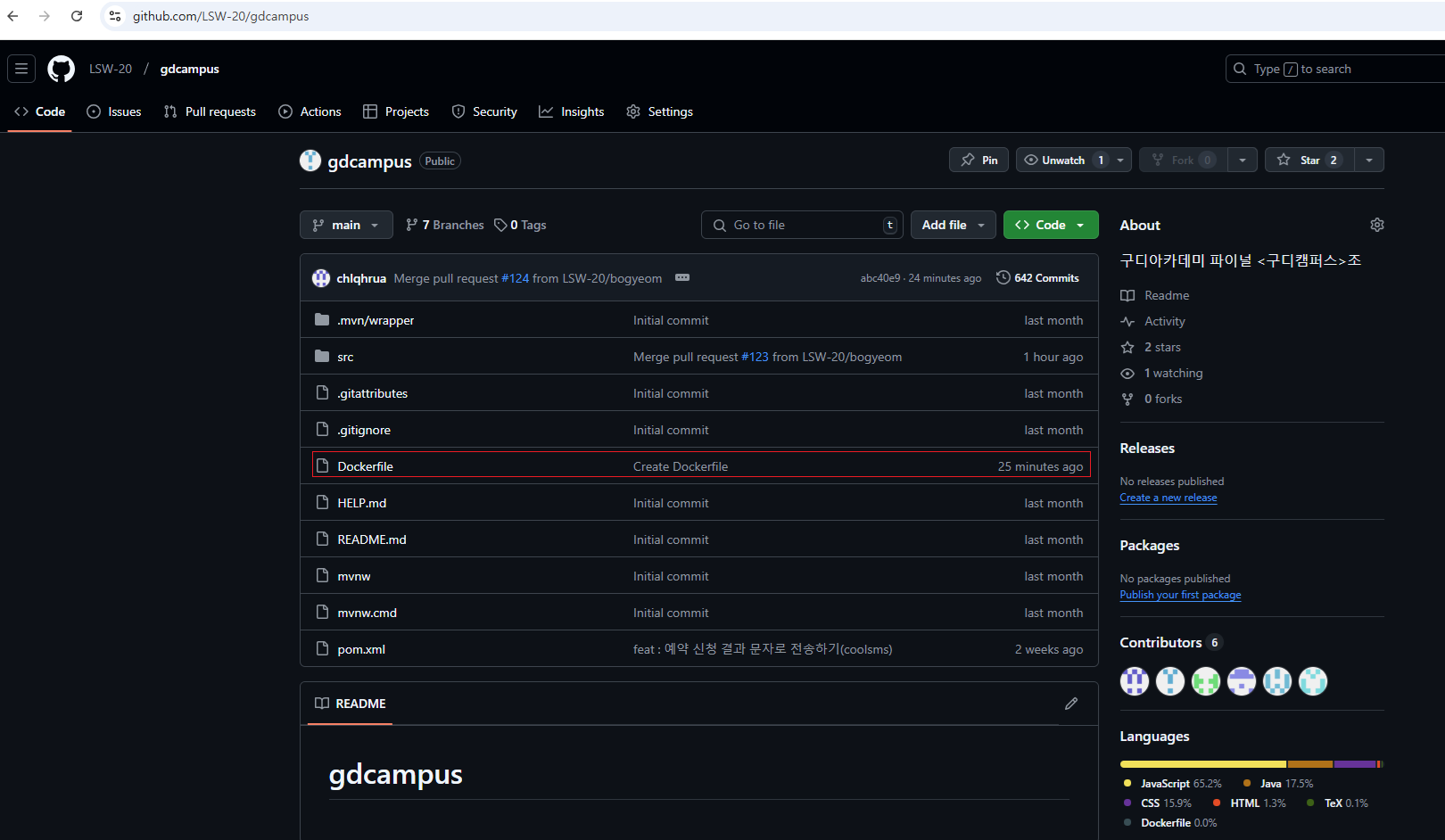Open the Add file dropdown
Viewport: 1445px width, 840px height.
pos(954,225)
